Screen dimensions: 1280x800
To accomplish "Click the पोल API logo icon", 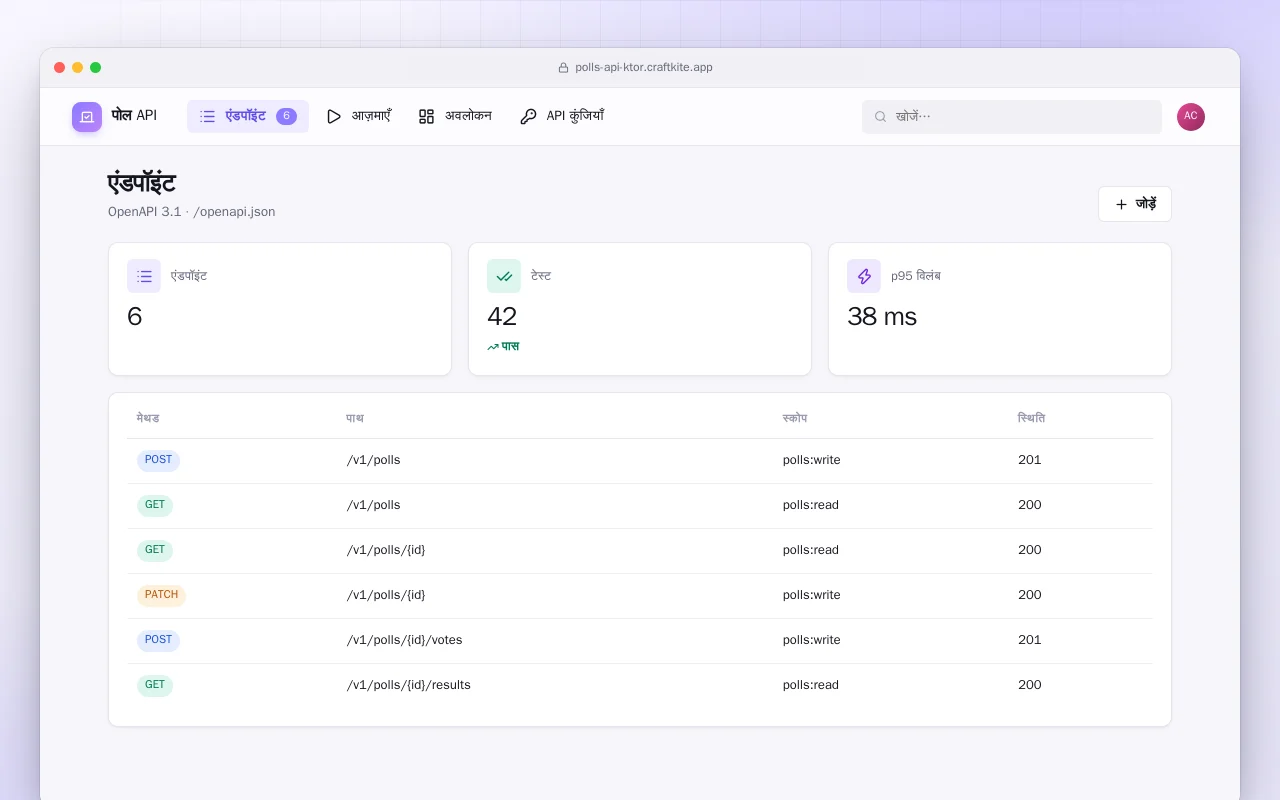I will pos(87,117).
